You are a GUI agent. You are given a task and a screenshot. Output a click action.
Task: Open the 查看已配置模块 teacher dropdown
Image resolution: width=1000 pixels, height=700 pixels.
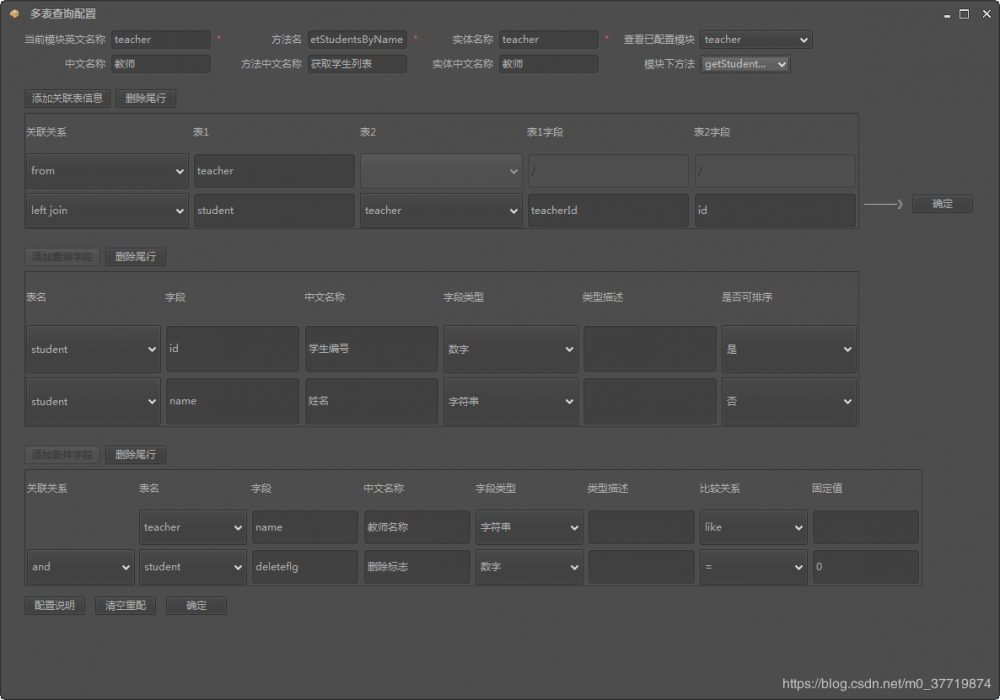[756, 40]
